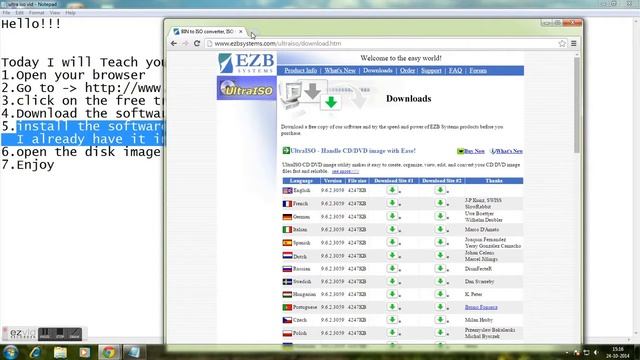Download Russian from site #2
Viewport: 640px width, 360px height.
click(440, 268)
